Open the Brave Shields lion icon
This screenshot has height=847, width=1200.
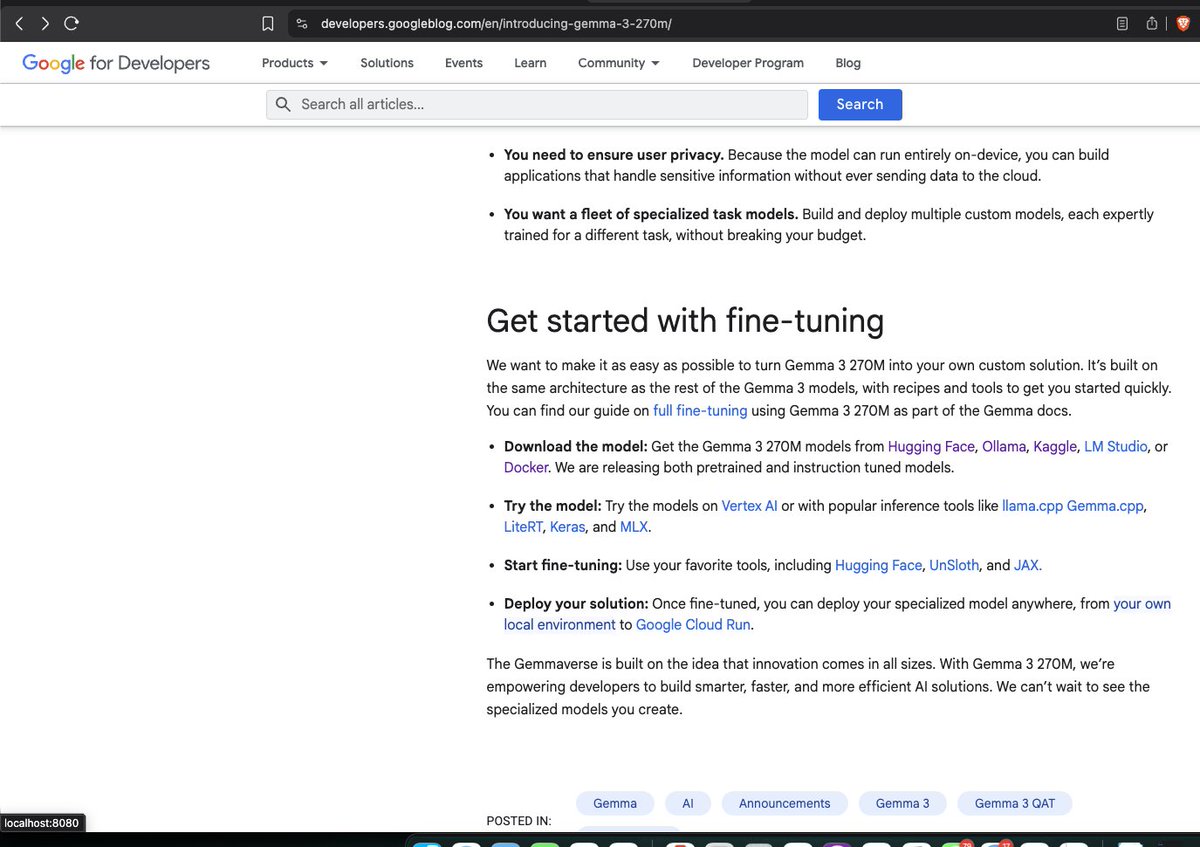click(x=1181, y=23)
